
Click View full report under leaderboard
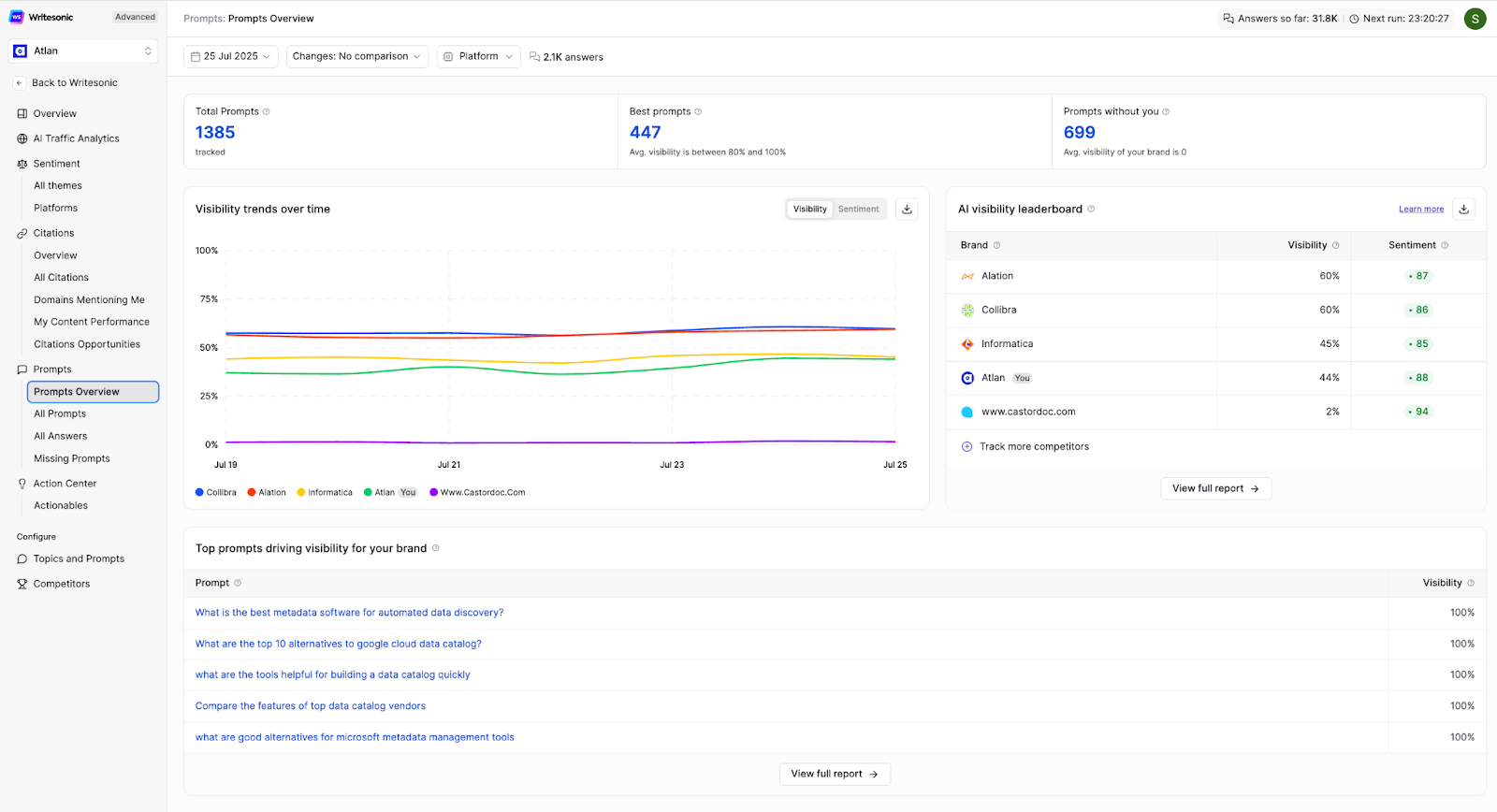coord(1215,488)
